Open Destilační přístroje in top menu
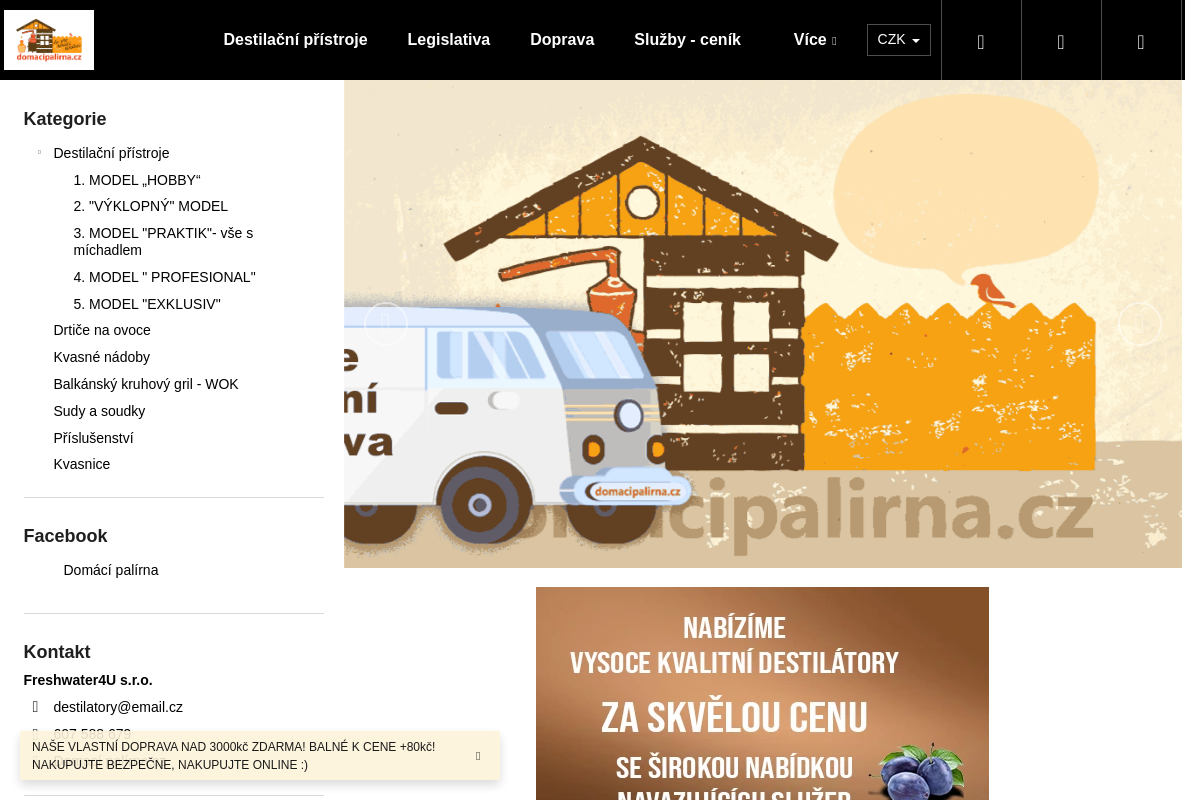1200x800 pixels. [x=295, y=40]
